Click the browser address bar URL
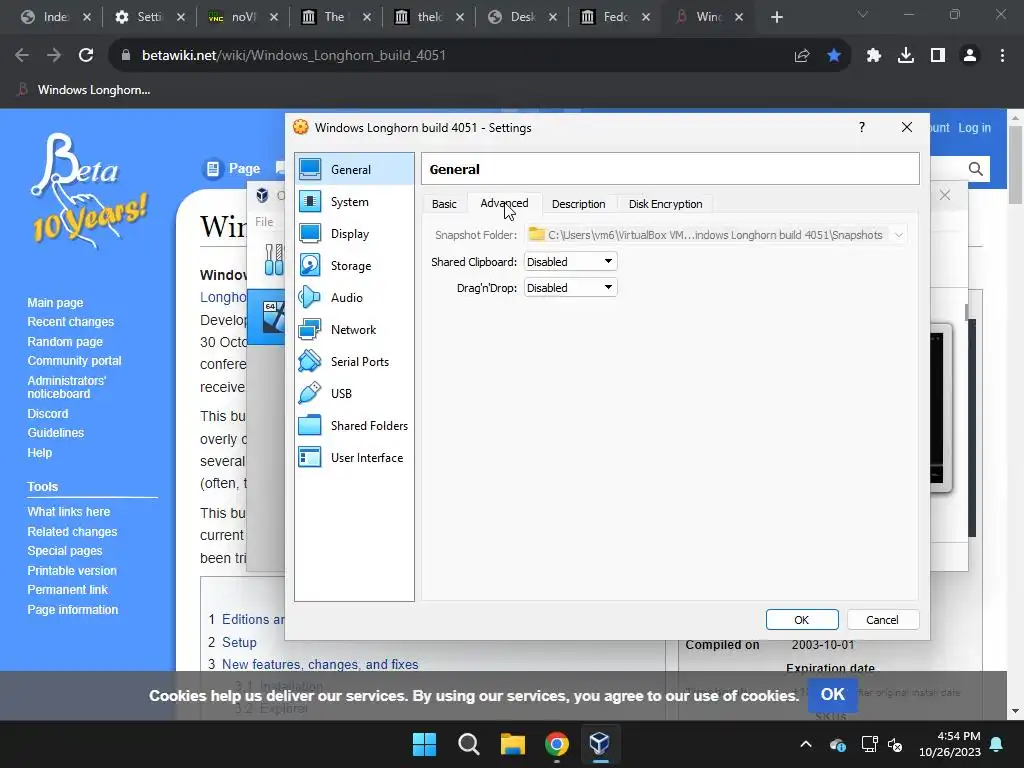Viewport: 1024px width, 768px height. pyautogui.click(x=294, y=56)
